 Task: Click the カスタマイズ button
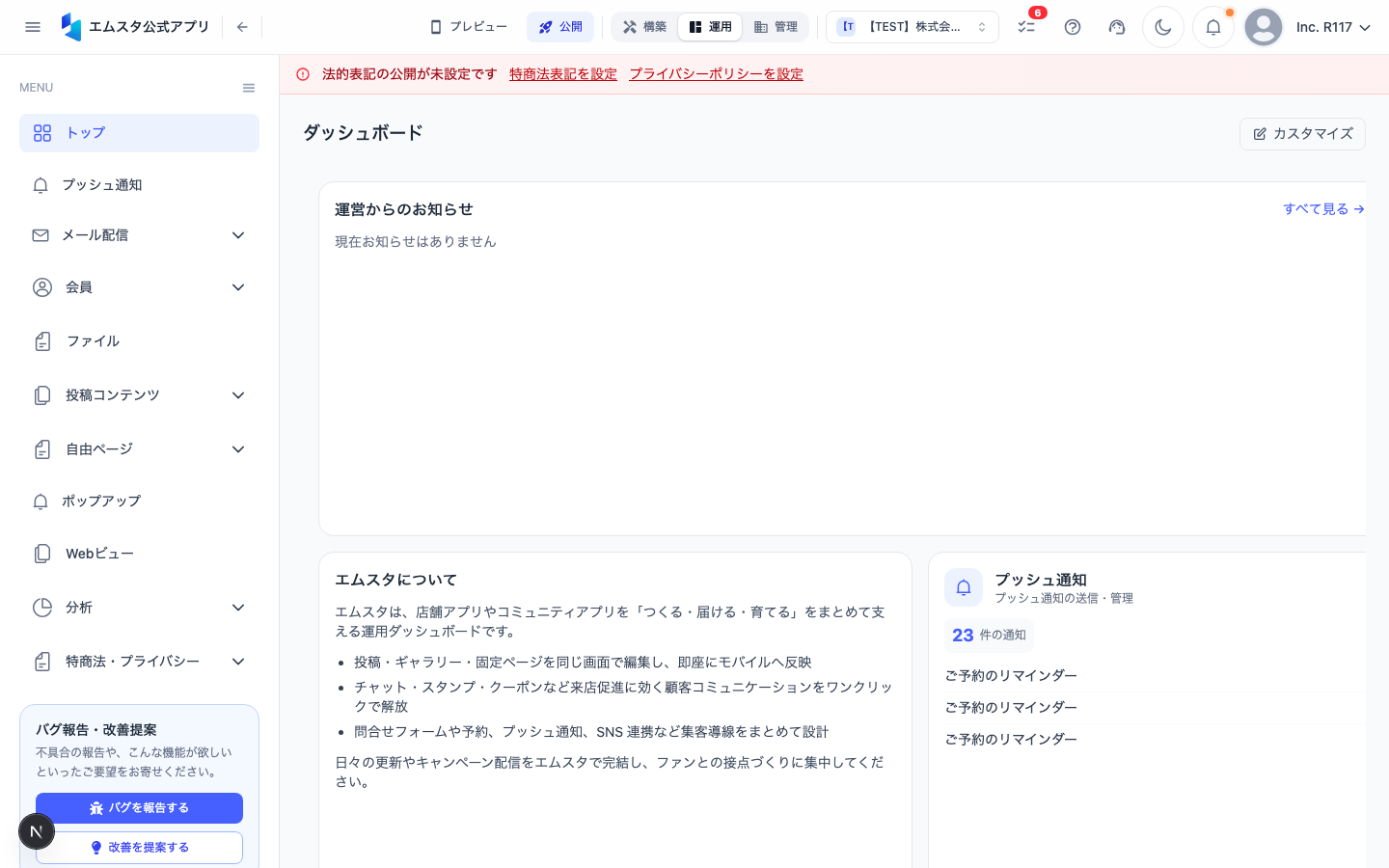1302,134
